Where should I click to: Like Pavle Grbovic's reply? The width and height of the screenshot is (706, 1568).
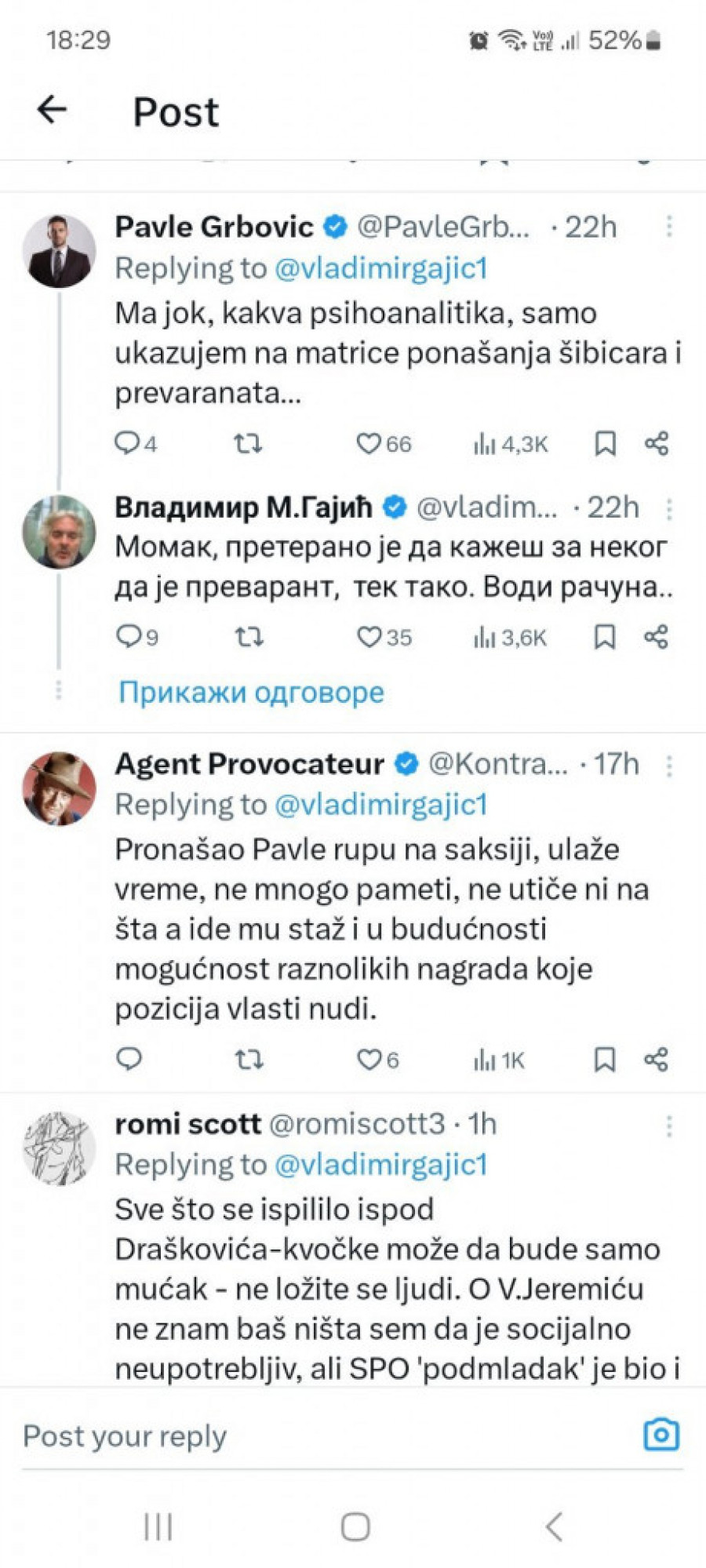[369, 444]
